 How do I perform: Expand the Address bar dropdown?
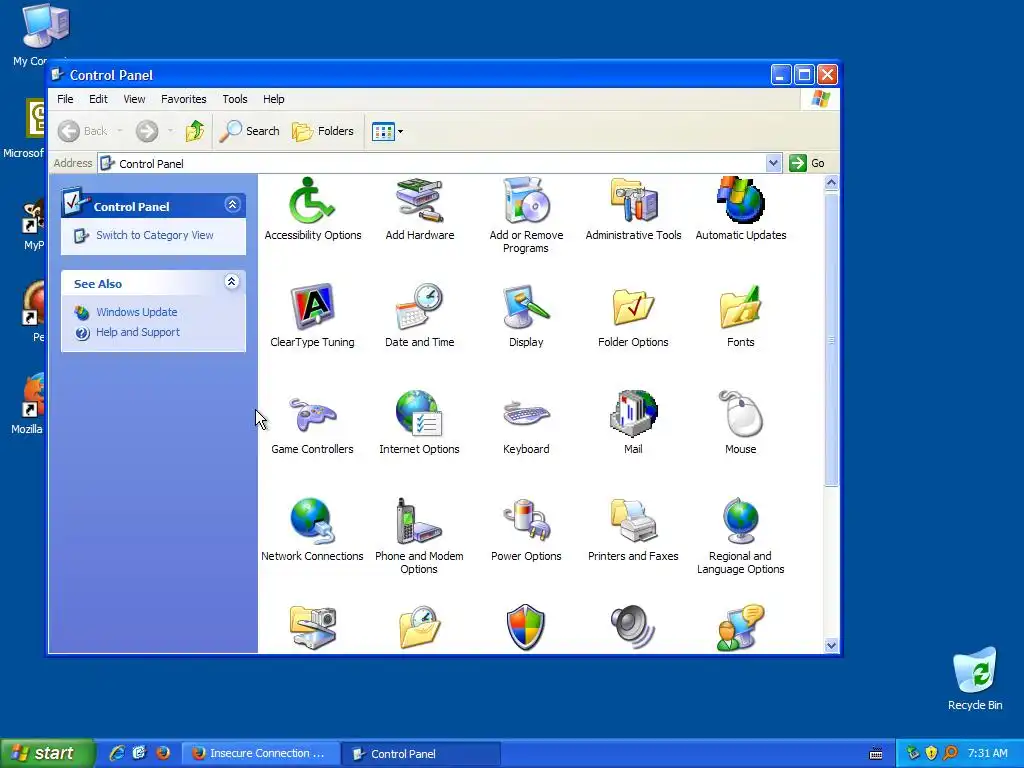773,163
